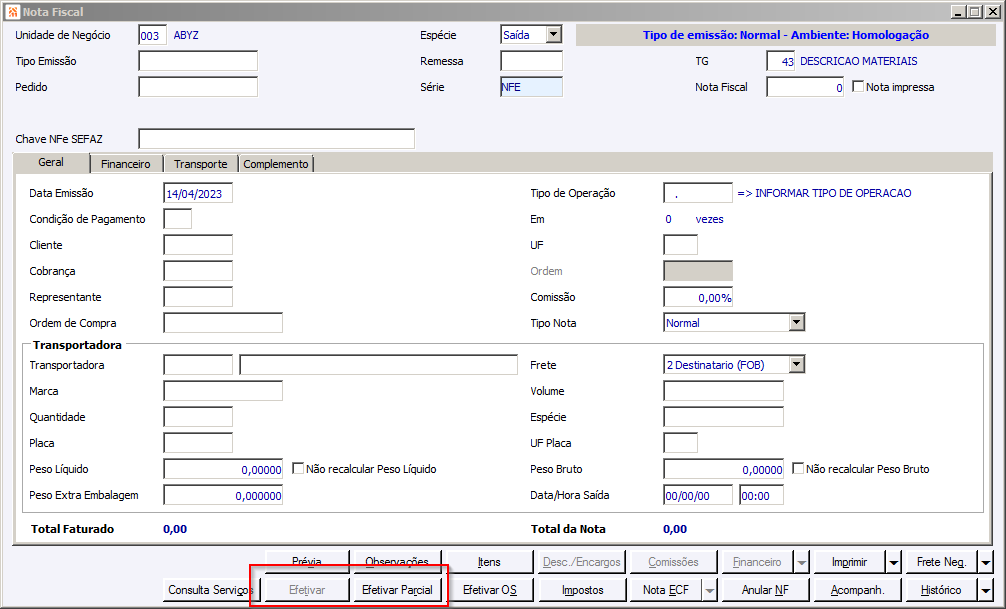Focus the Condição de Pagamento field
This screenshot has height=609, width=1006.
[178, 219]
